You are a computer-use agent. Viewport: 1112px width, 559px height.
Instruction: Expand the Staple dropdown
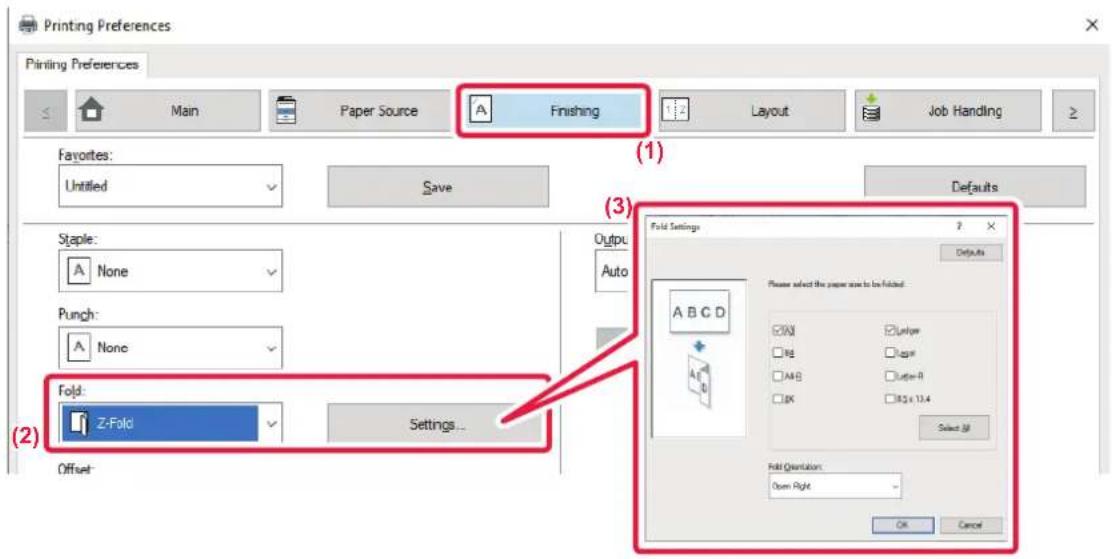pos(170,270)
